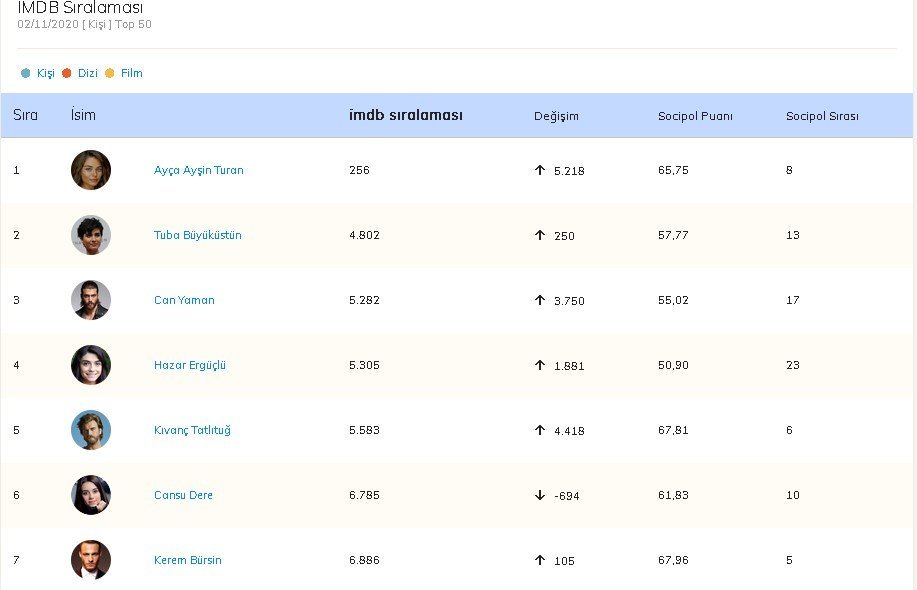Image resolution: width=917 pixels, height=590 pixels.
Task: Toggle the yellow Film legend dot
Action: point(110,73)
